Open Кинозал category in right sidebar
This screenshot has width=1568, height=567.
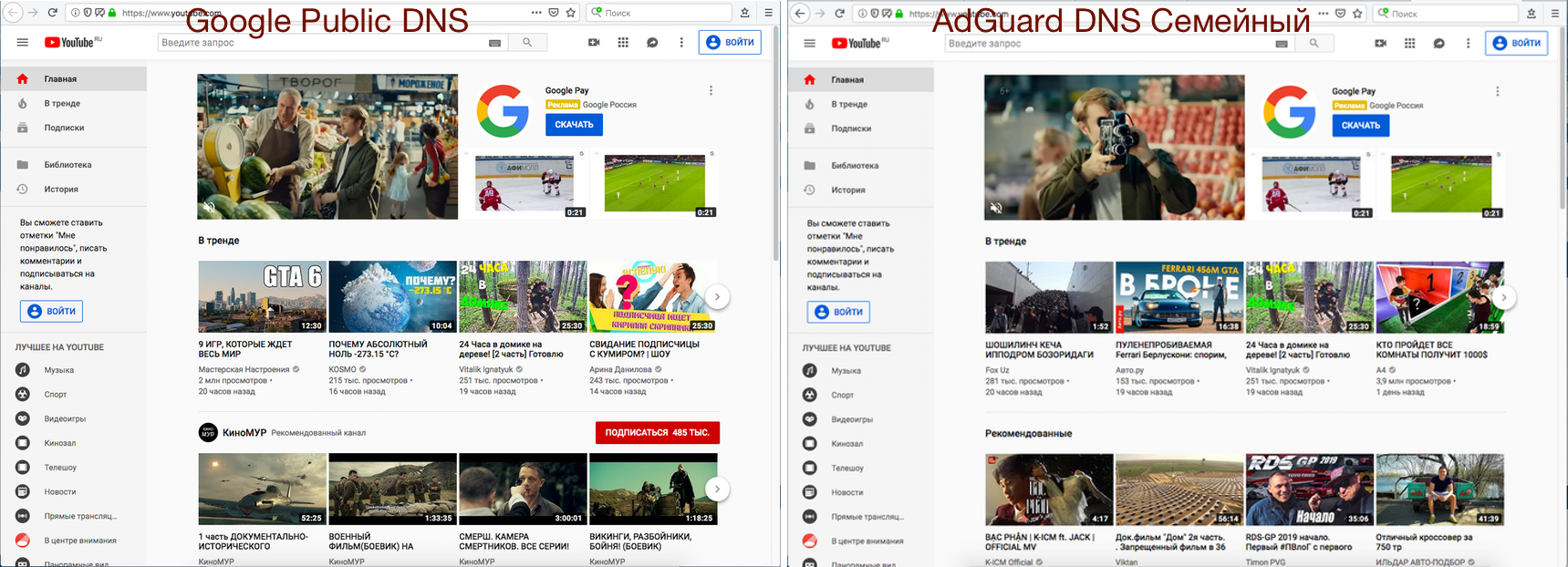click(860, 444)
